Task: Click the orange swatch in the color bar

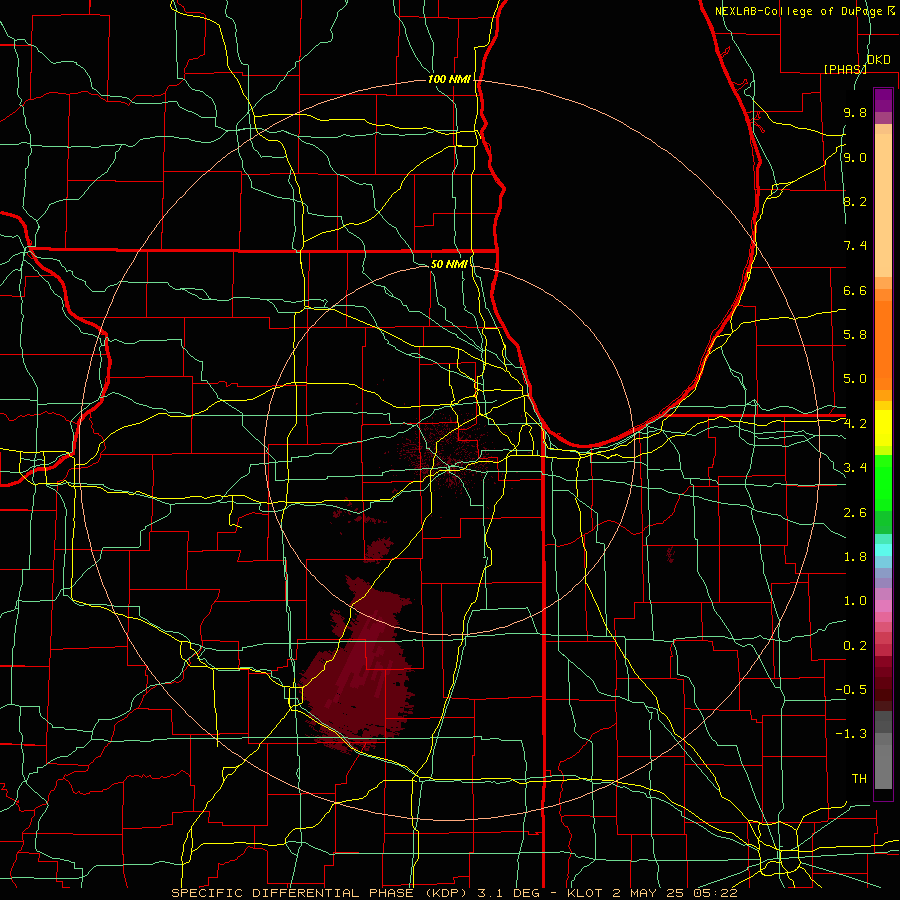Action: [x=883, y=344]
